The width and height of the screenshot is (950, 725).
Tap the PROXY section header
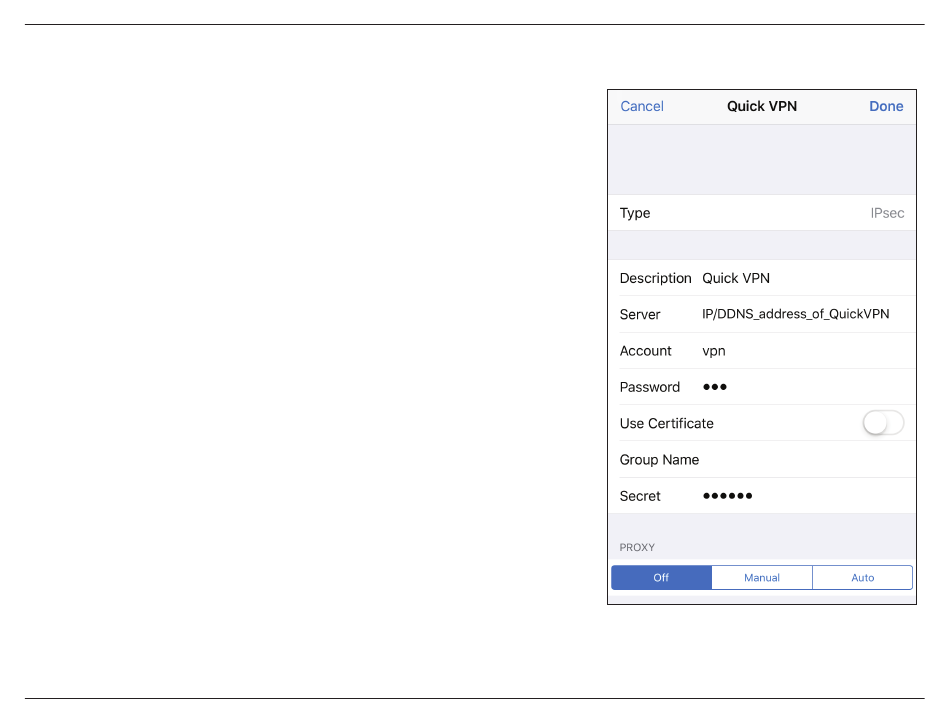[637, 547]
